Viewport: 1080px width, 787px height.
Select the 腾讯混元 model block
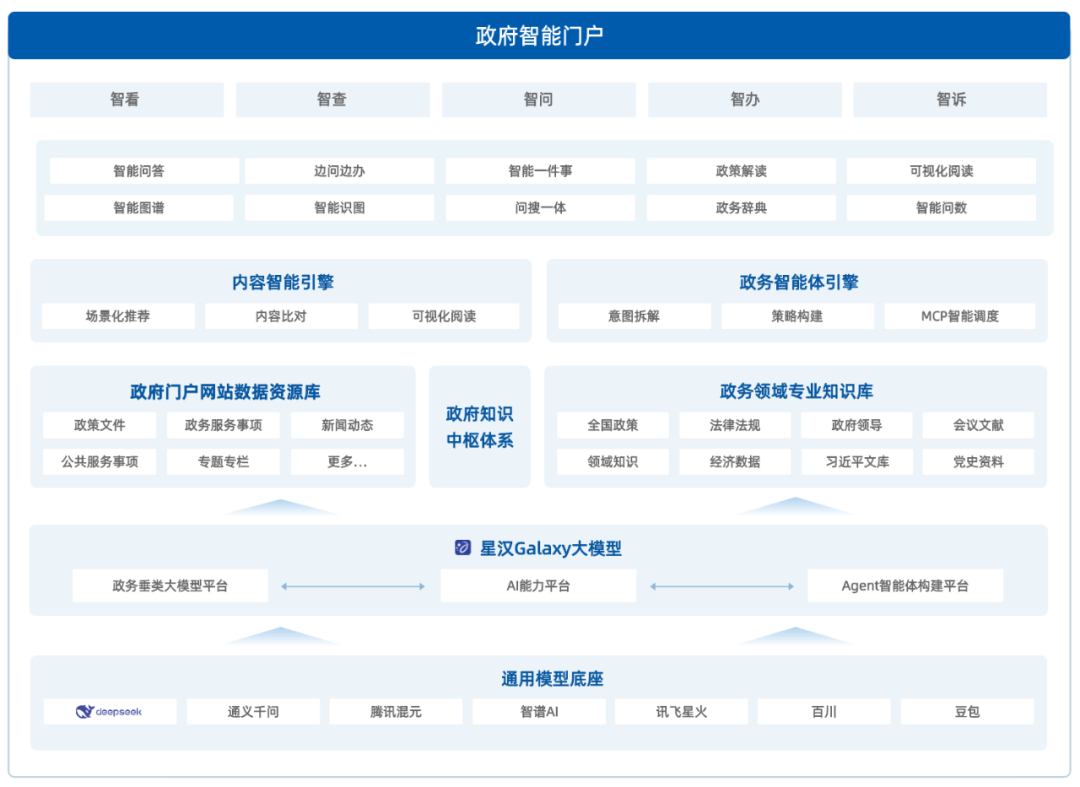coord(395,711)
